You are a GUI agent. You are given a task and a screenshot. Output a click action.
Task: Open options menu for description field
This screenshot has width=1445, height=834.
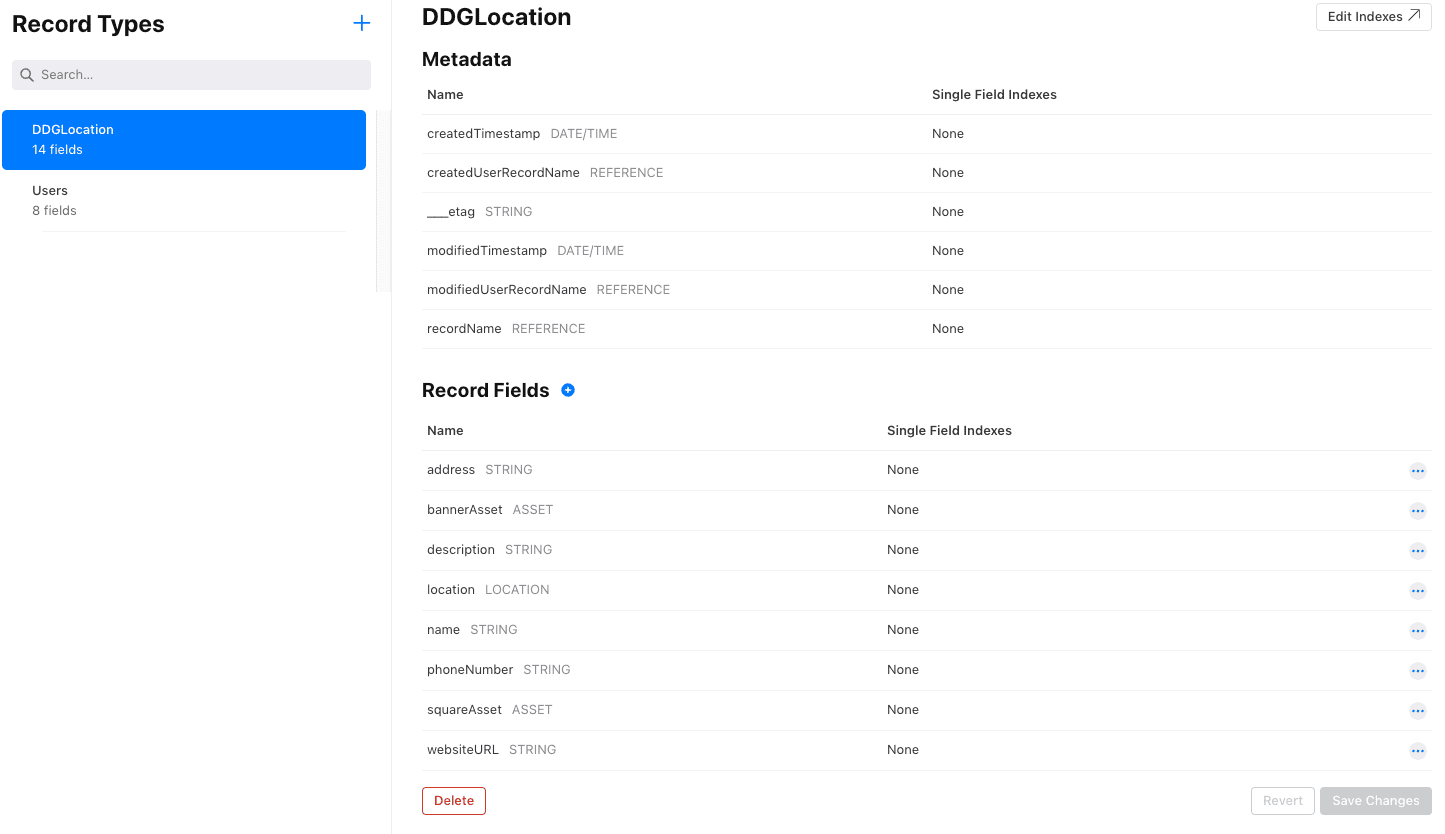(1417, 551)
